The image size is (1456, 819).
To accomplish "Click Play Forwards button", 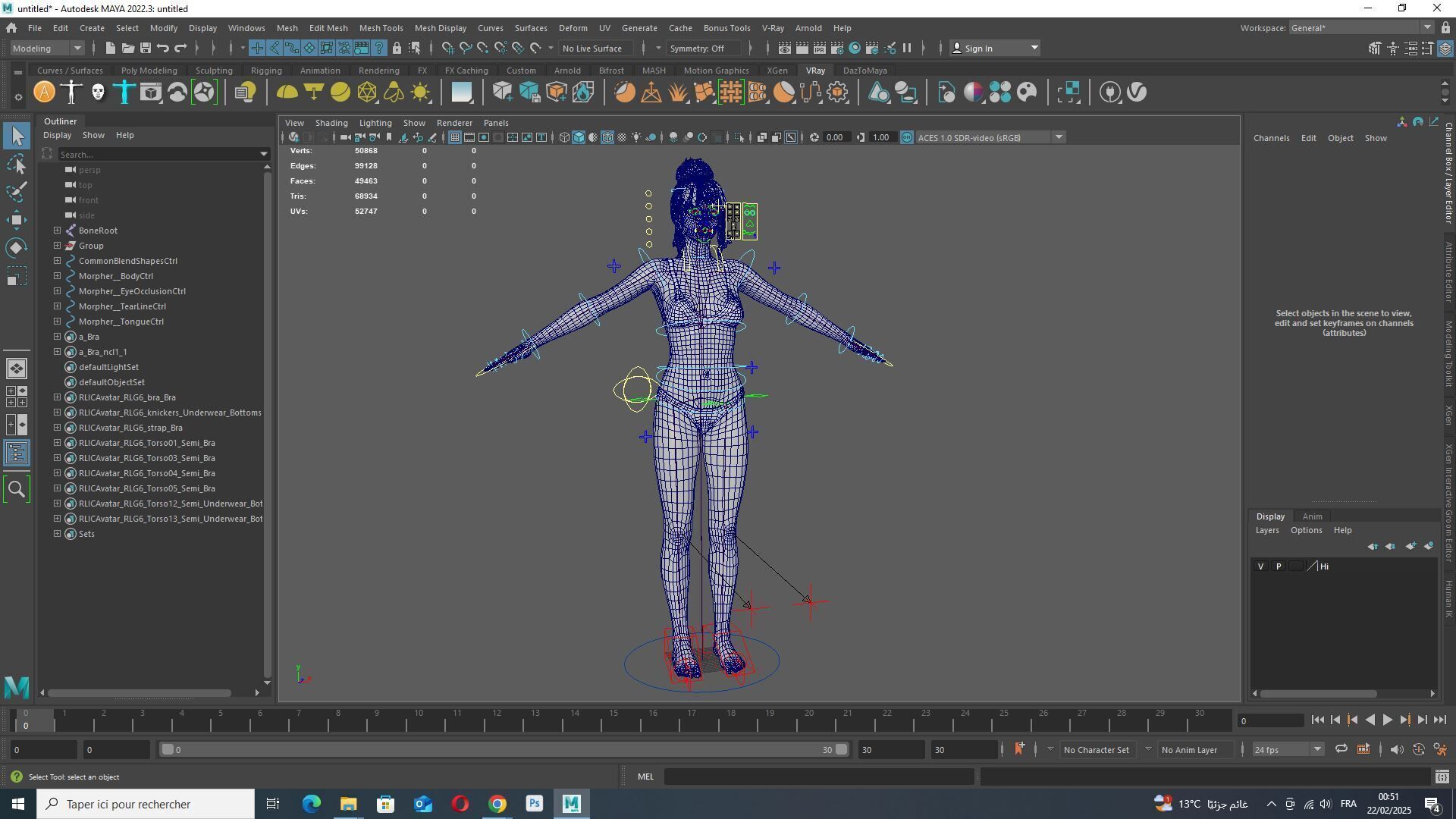I will tap(1387, 720).
